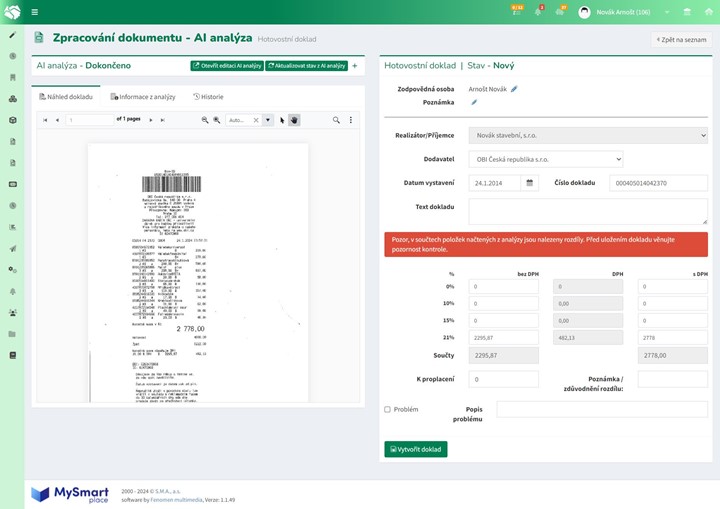The image size is (720, 509).
Task: Click the 0% bez DPH input field
Action: coord(504,286)
